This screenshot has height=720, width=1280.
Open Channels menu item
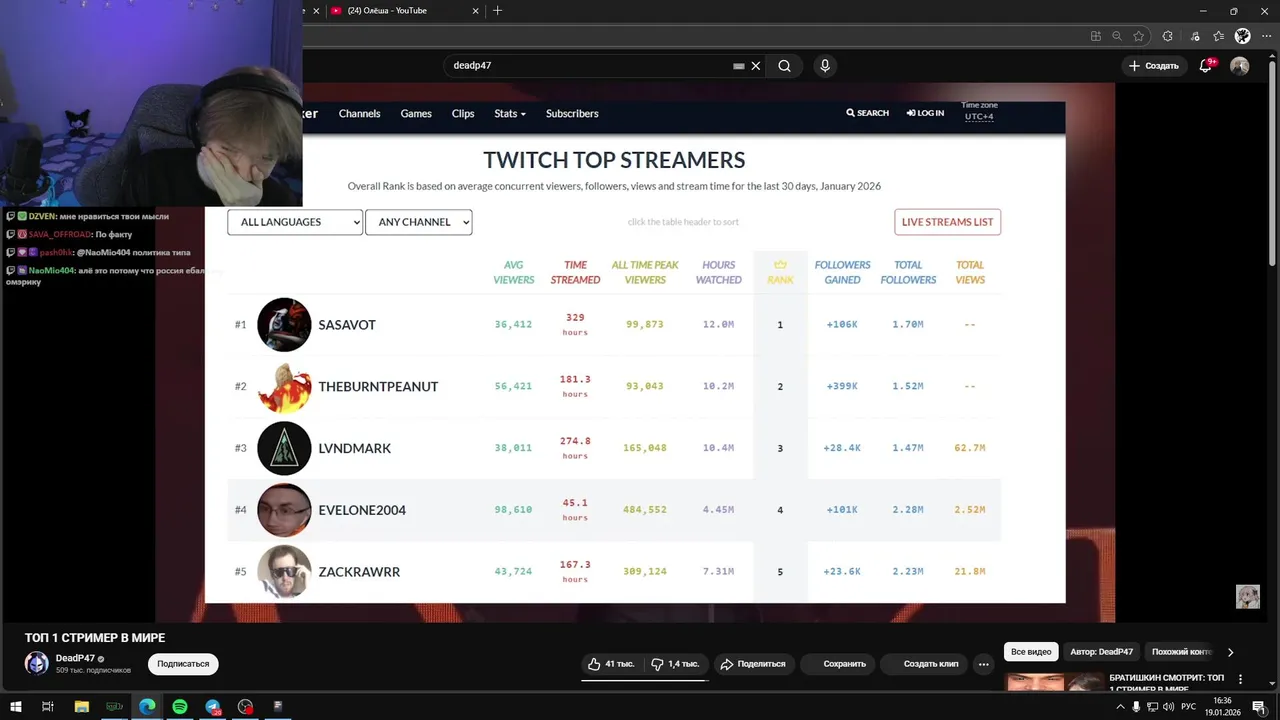coord(359,114)
